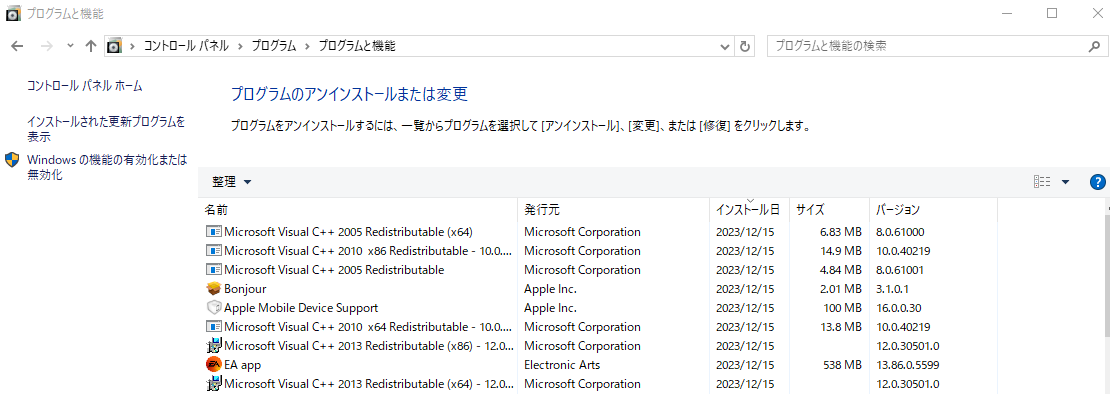
Task: Open Windows の機能の有効化または無効化 link
Action: click(107, 167)
